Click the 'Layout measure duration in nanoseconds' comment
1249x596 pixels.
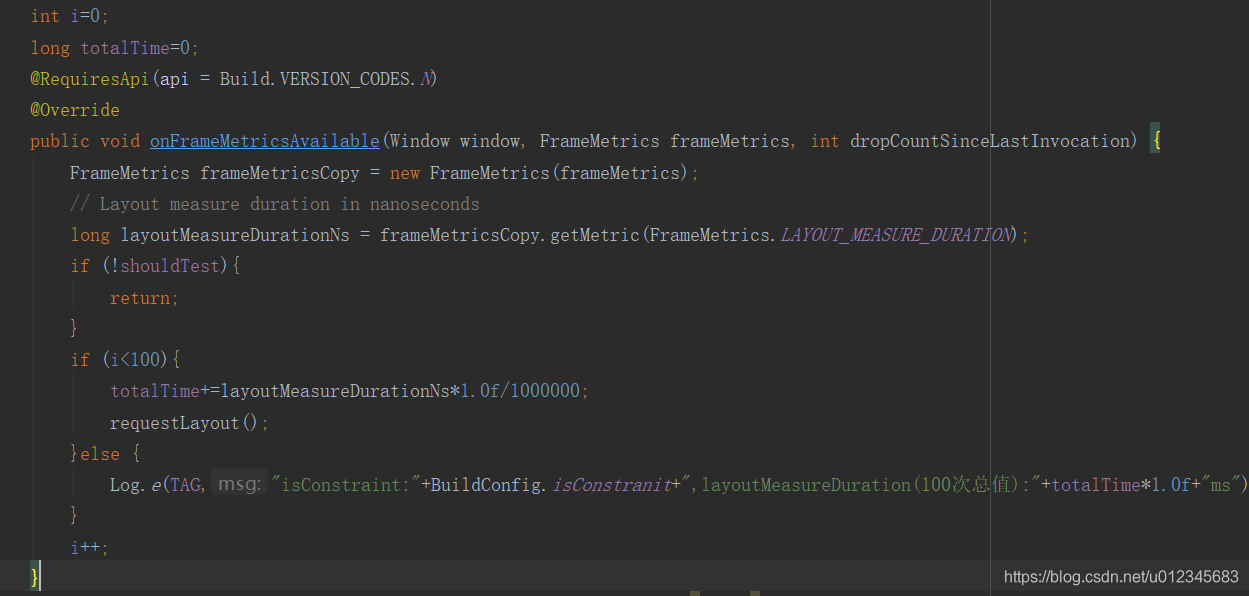[x=275, y=204]
